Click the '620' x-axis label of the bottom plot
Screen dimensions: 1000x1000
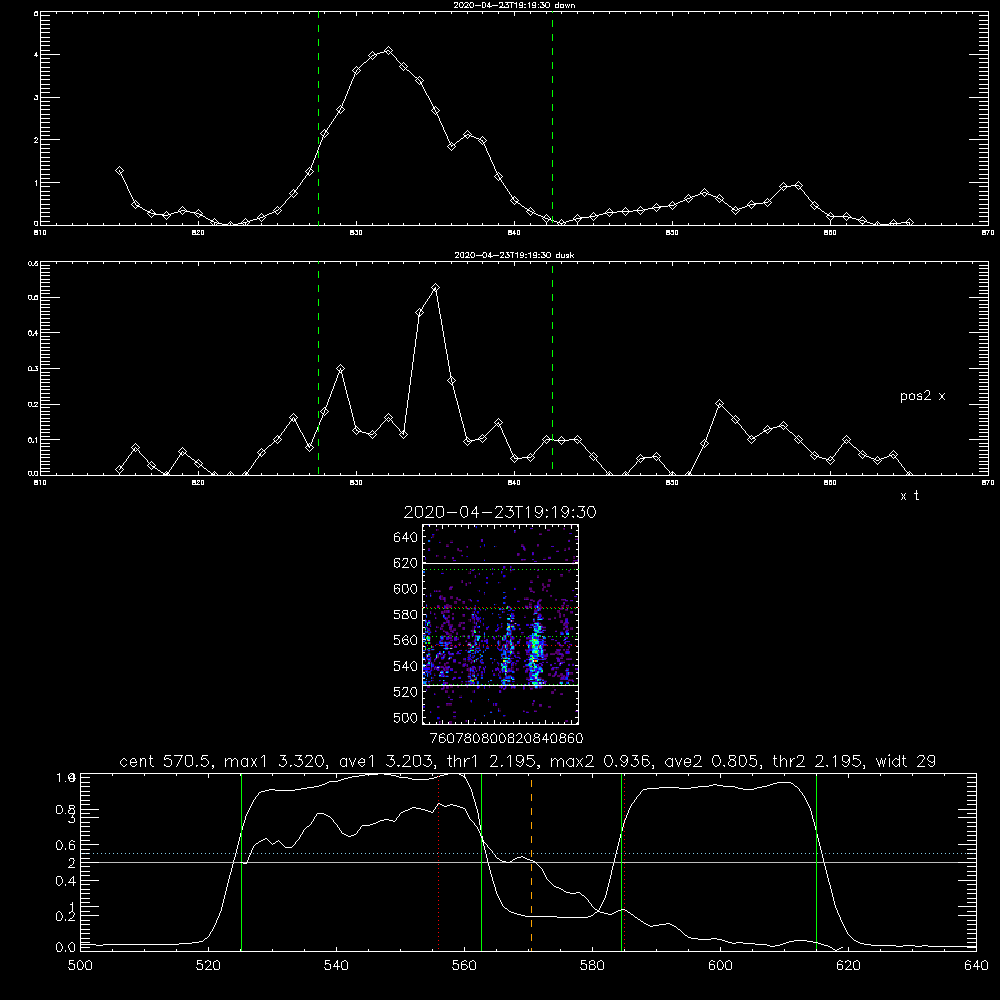point(848,966)
